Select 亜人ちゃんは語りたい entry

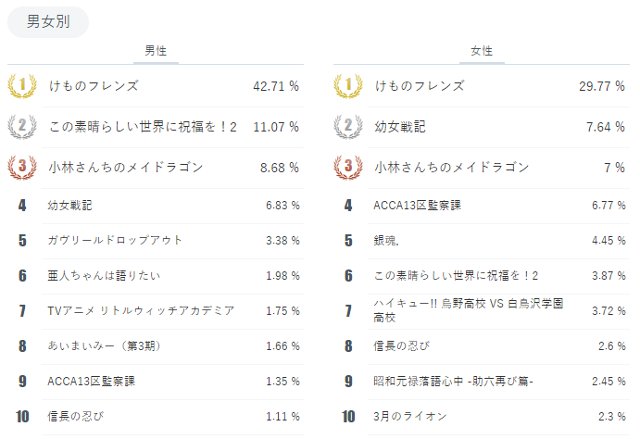103,275
